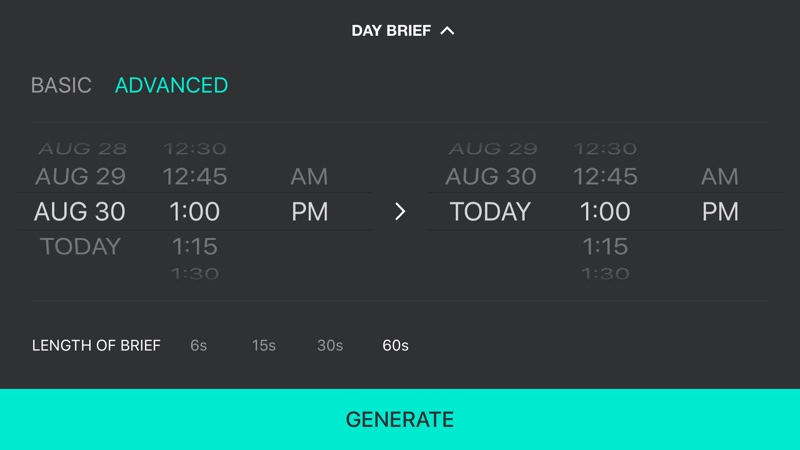Viewport: 800px width, 450px height.
Task: Pick the 60s brief length
Action: tap(395, 346)
